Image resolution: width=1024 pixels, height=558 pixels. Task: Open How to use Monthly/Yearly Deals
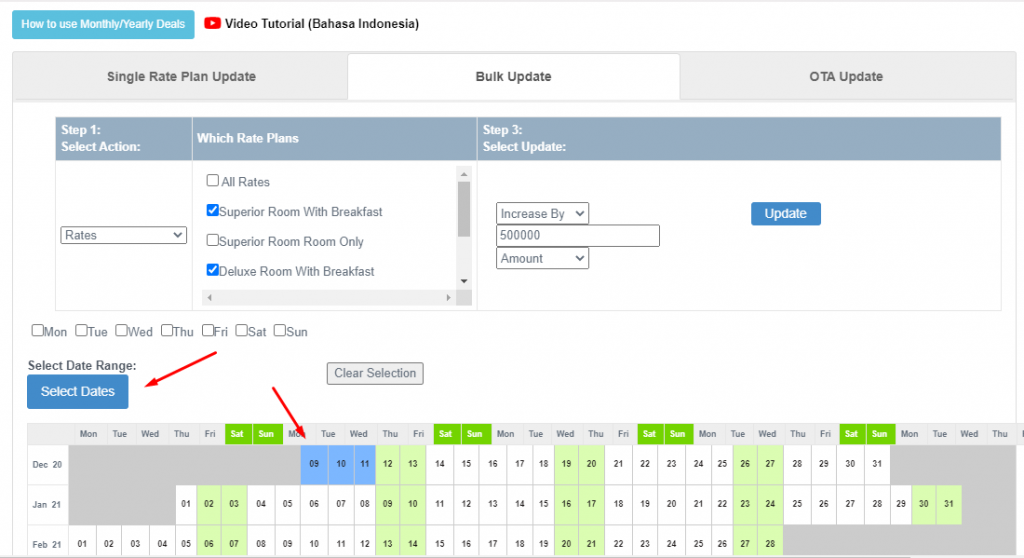point(103,24)
